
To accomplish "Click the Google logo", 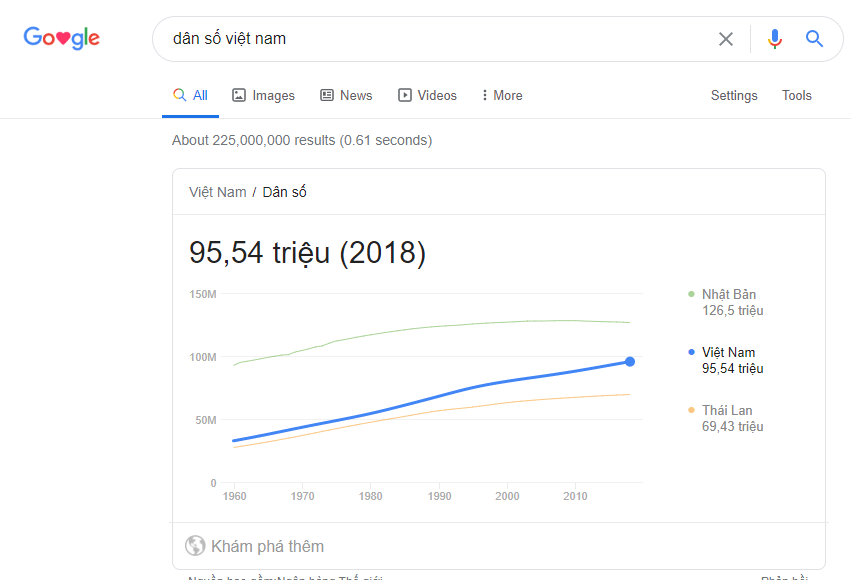I will (x=61, y=38).
